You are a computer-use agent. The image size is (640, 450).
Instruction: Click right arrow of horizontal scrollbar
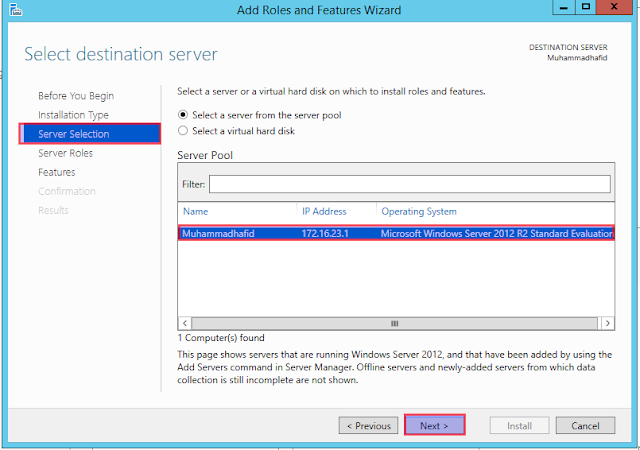(608, 323)
